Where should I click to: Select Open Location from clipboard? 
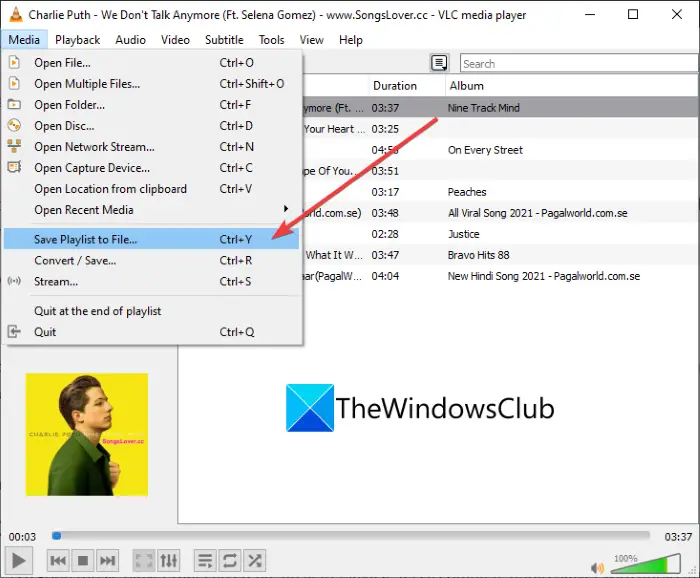151,189
